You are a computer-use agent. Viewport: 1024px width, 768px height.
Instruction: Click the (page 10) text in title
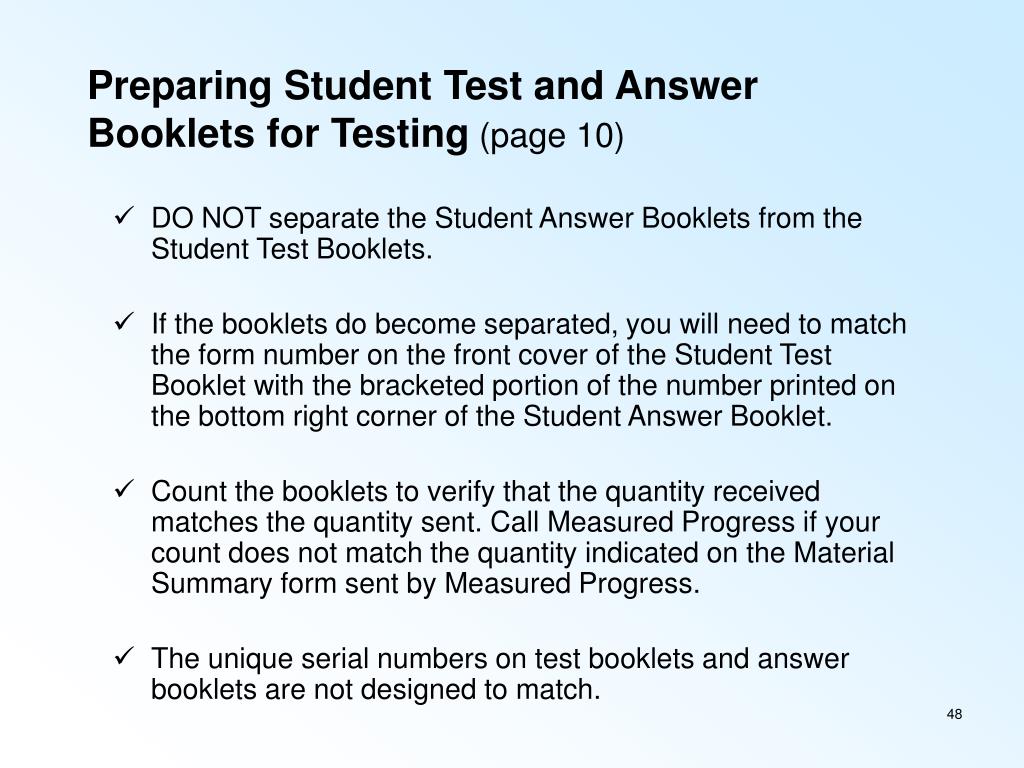(x=552, y=136)
